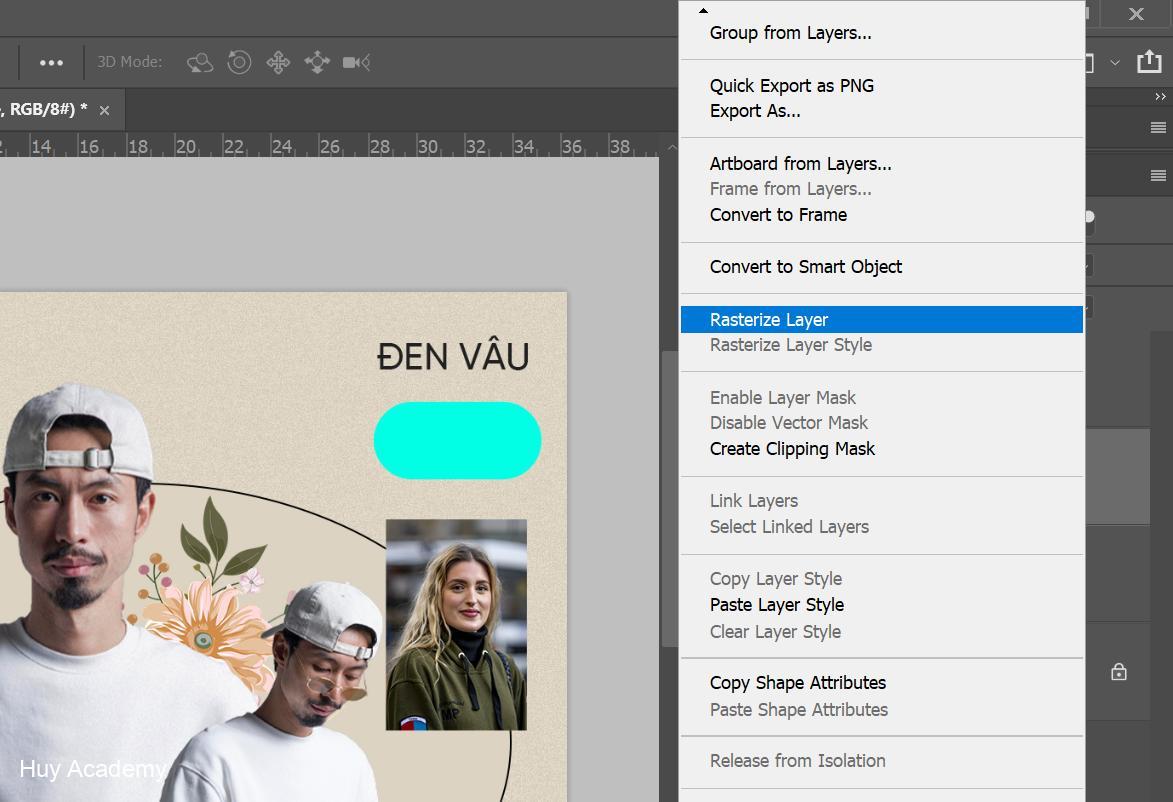Choose Rasterize Layer
The width and height of the screenshot is (1173, 802).
tap(881, 319)
